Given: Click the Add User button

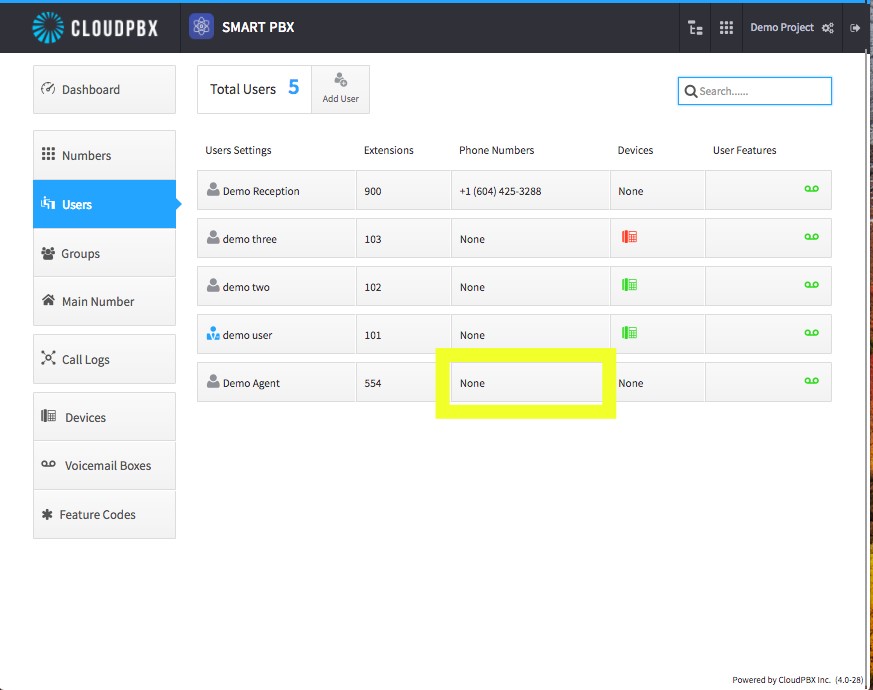Looking at the screenshot, I should tap(341, 89).
